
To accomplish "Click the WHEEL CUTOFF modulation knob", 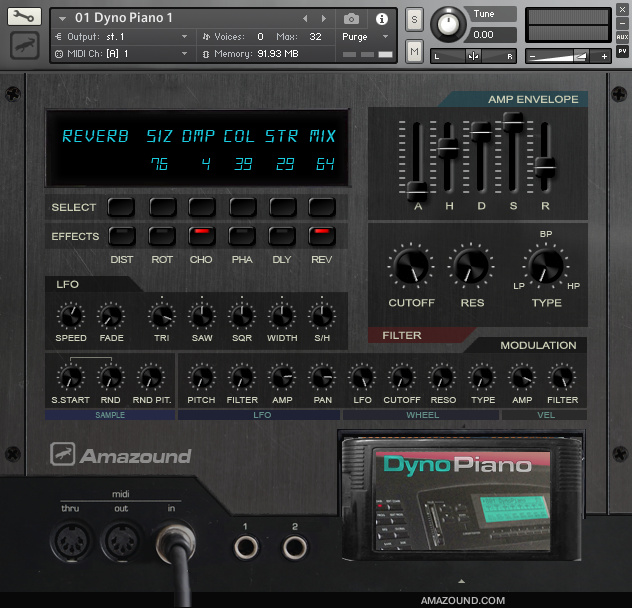I will pyautogui.click(x=402, y=378).
